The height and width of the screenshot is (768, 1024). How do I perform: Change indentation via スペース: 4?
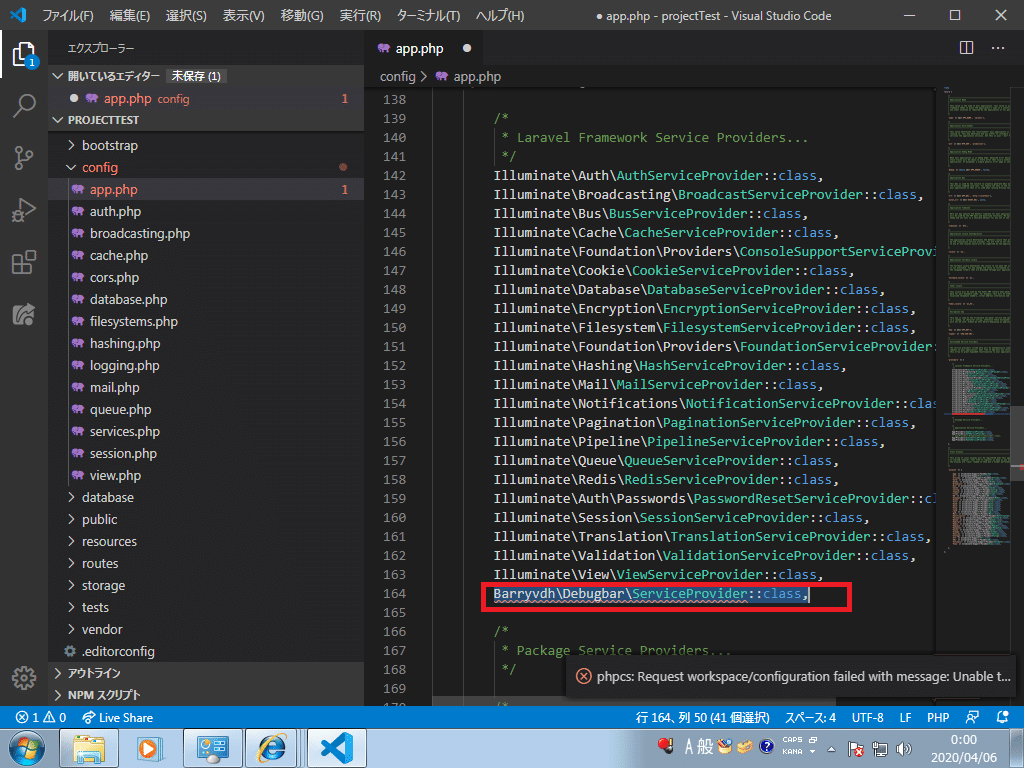coord(810,717)
